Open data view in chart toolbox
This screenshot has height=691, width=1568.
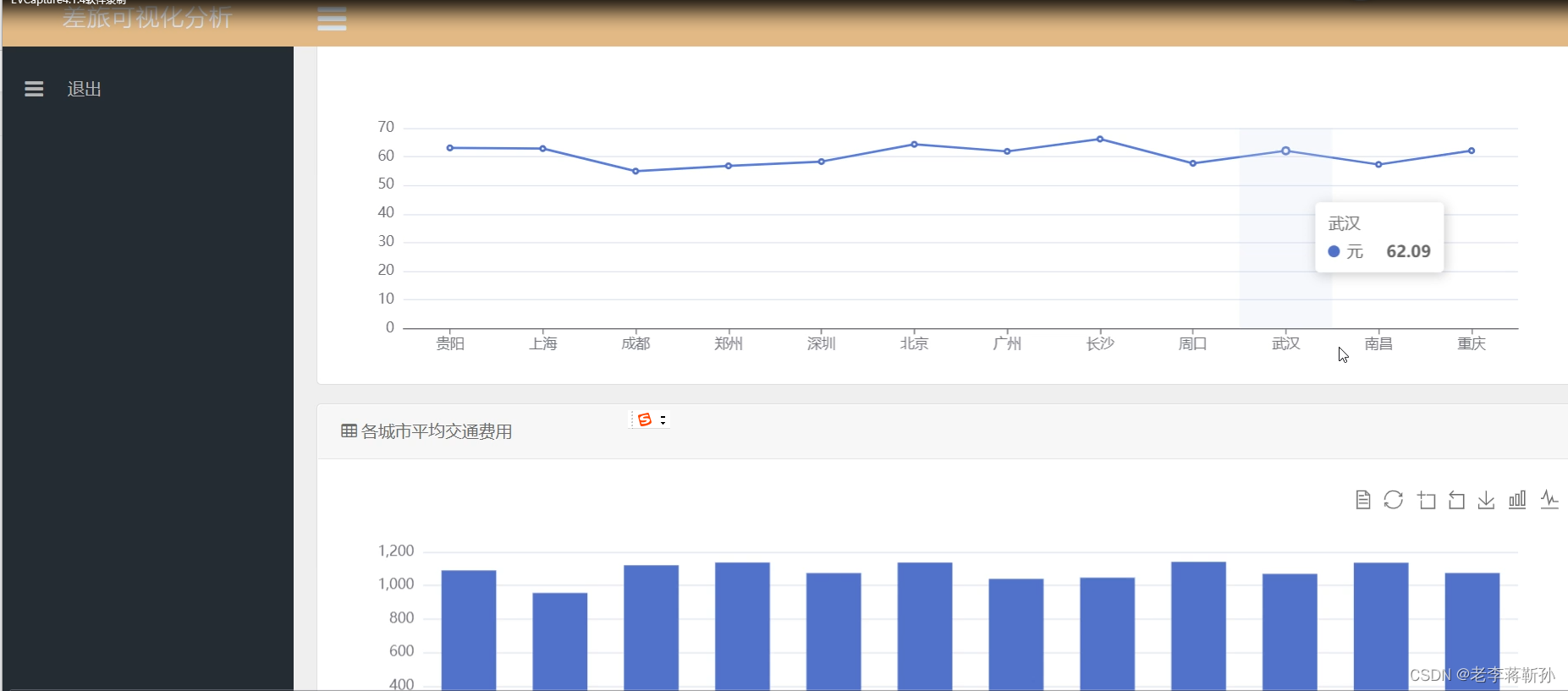point(1362,500)
